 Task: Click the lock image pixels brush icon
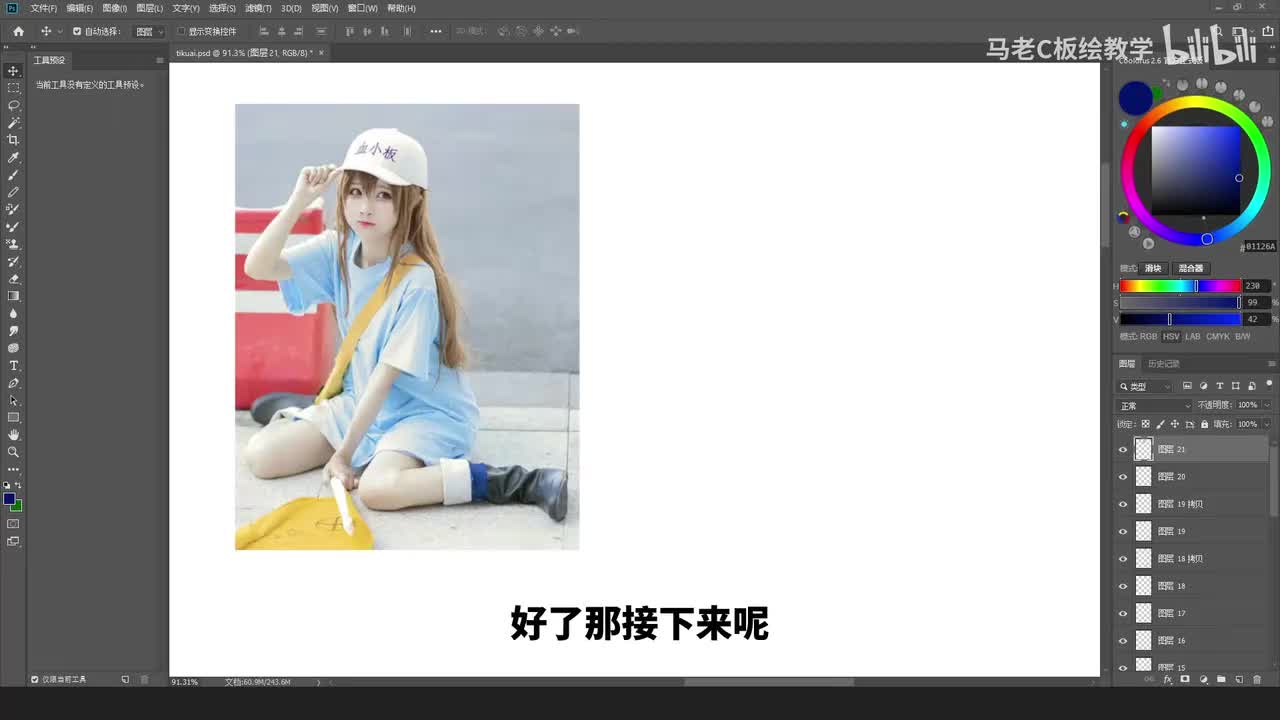(x=1162, y=424)
